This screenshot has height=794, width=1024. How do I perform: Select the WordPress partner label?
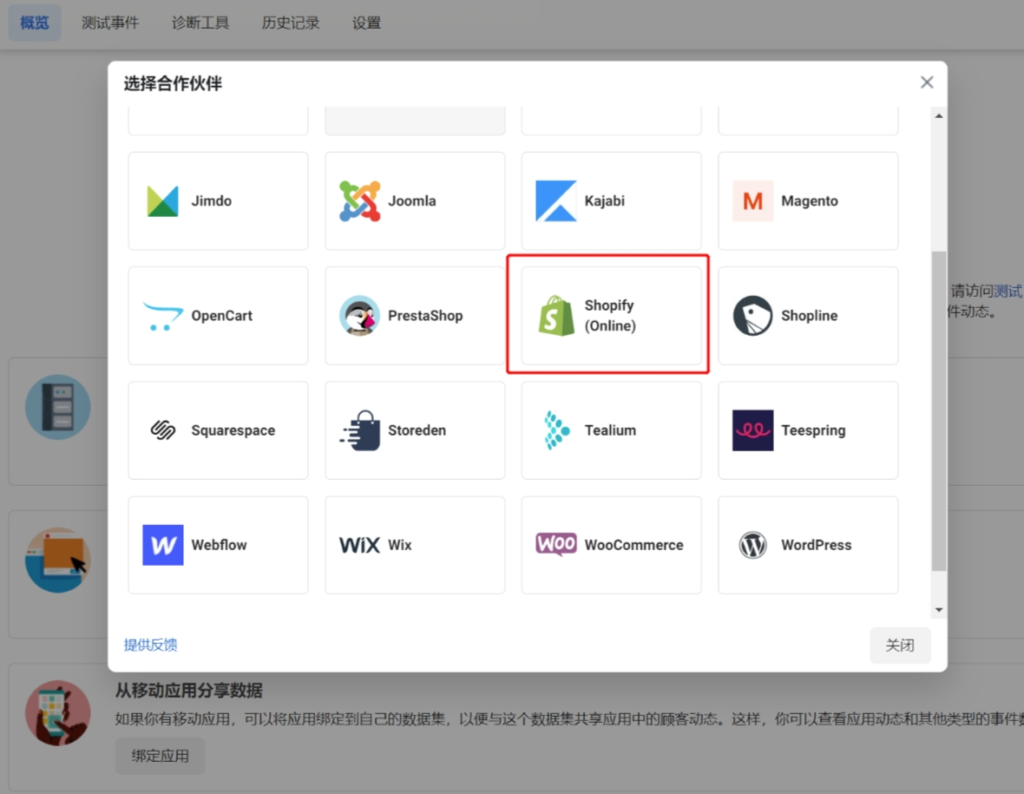tap(817, 545)
